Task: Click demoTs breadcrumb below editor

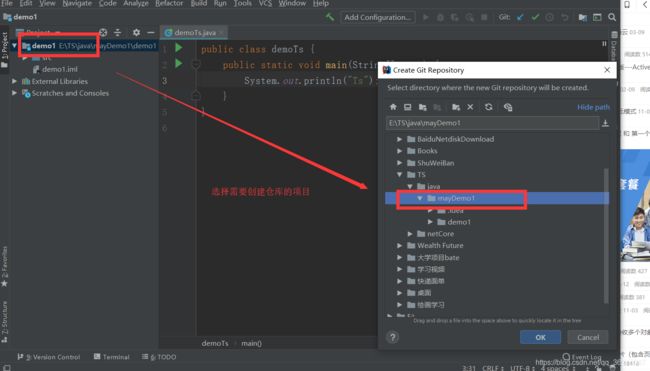Action: (215, 343)
